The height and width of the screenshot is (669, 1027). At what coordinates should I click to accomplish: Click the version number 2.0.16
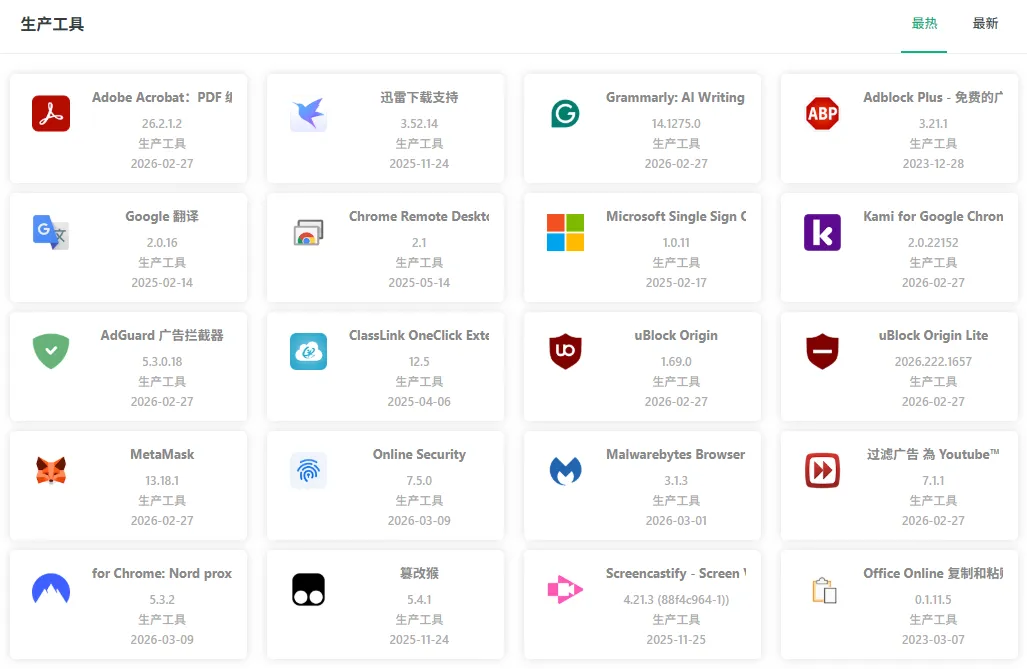pos(162,242)
